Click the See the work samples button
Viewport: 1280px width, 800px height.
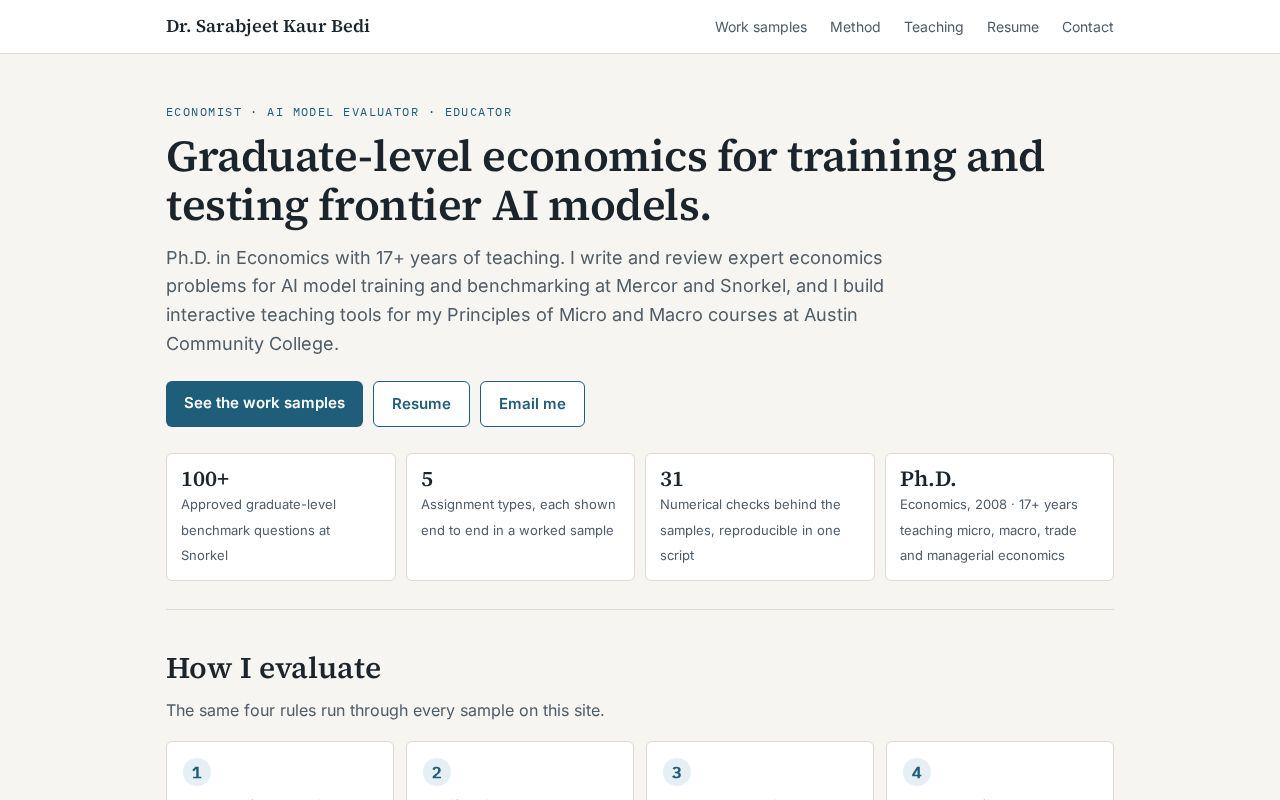(x=264, y=404)
